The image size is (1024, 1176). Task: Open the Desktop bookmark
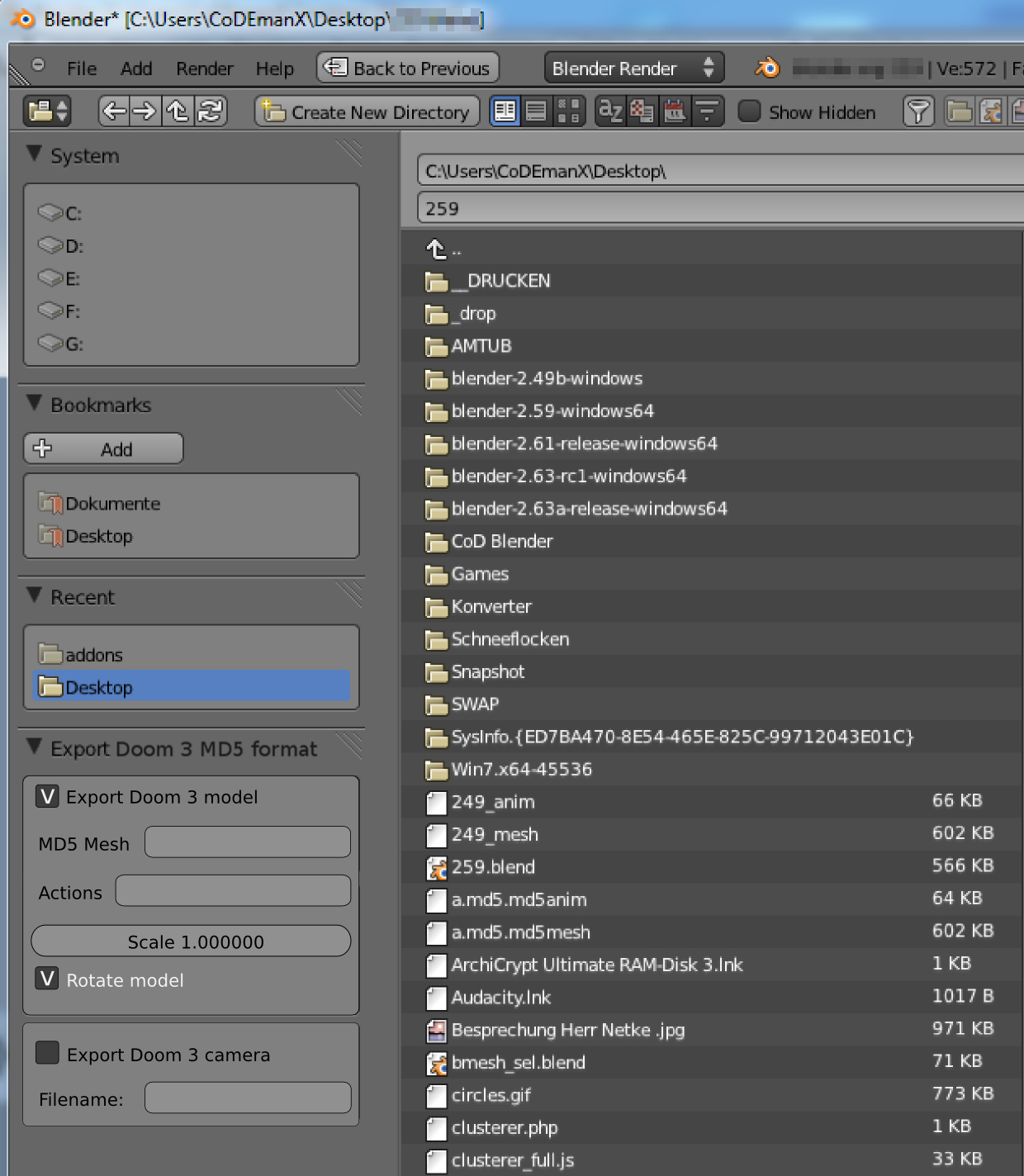tap(190, 536)
